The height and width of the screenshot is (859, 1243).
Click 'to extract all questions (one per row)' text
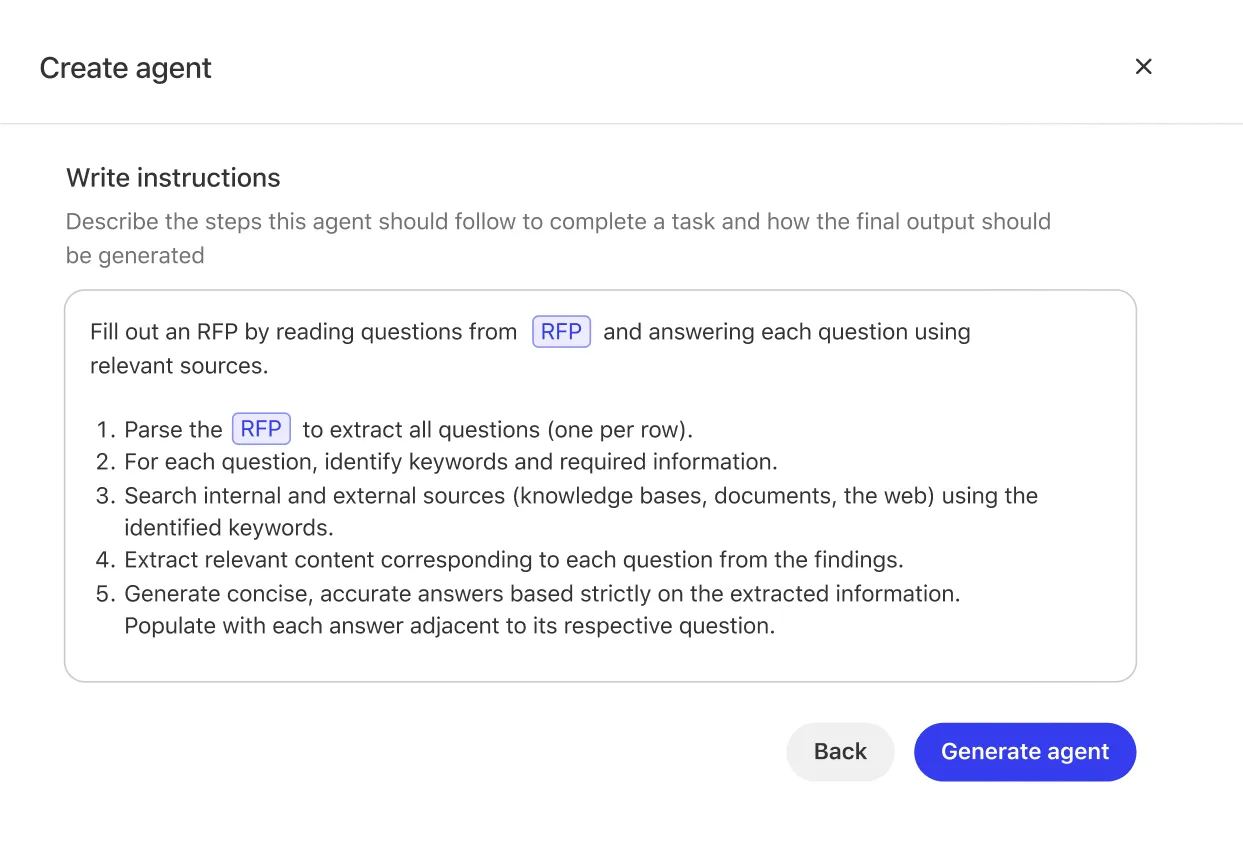pos(498,430)
